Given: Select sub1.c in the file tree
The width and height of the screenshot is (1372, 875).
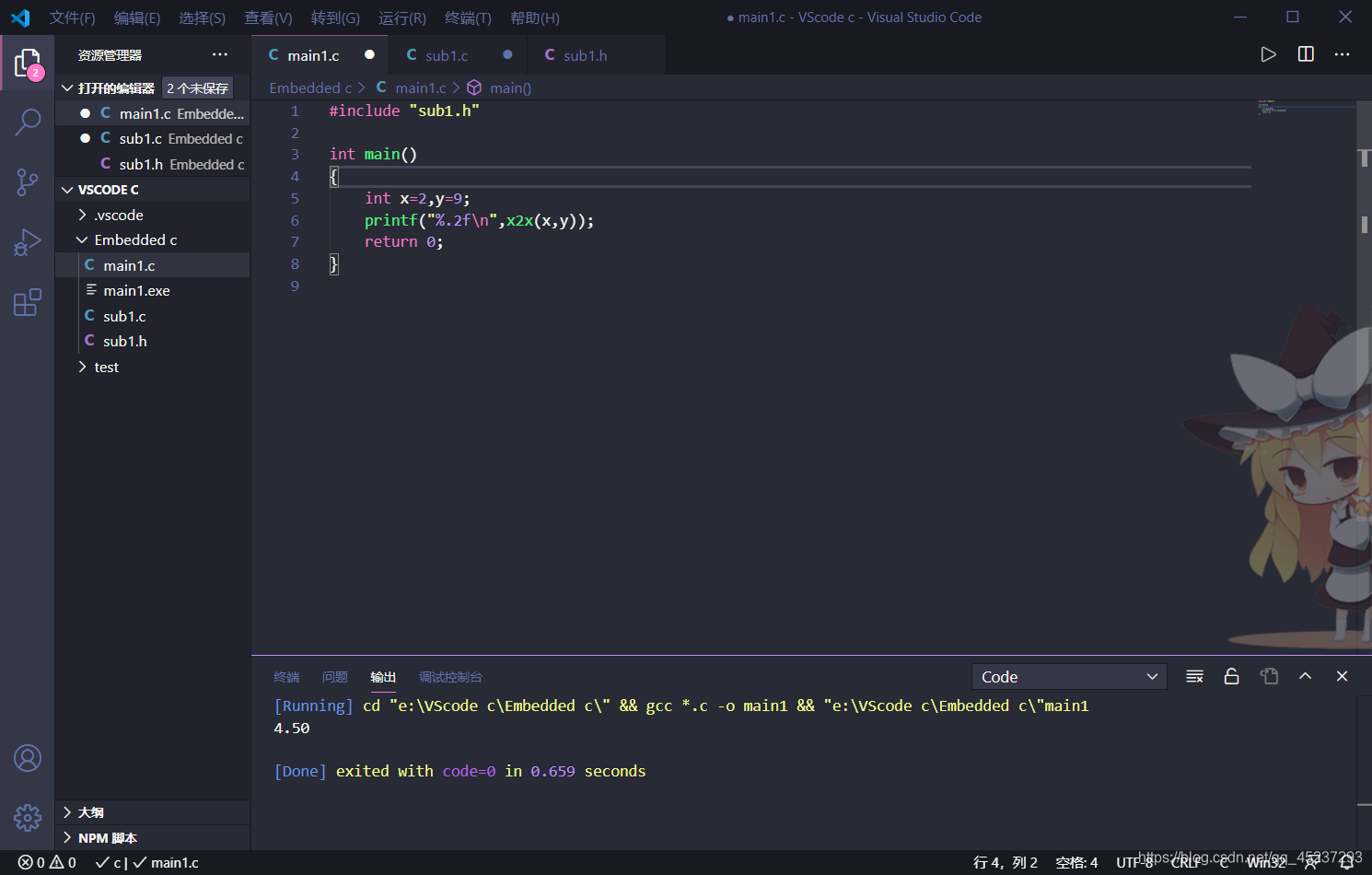Looking at the screenshot, I should (x=153, y=316).
